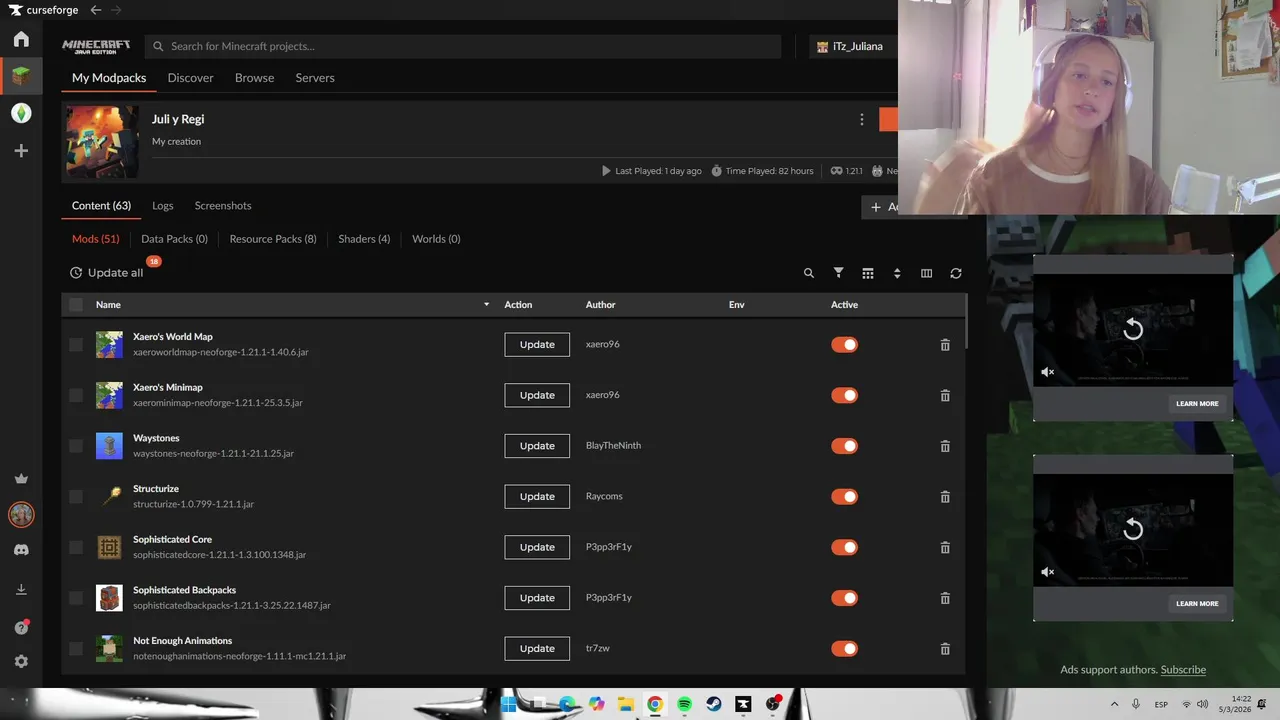Switch the mod list view layout icon

click(x=868, y=273)
